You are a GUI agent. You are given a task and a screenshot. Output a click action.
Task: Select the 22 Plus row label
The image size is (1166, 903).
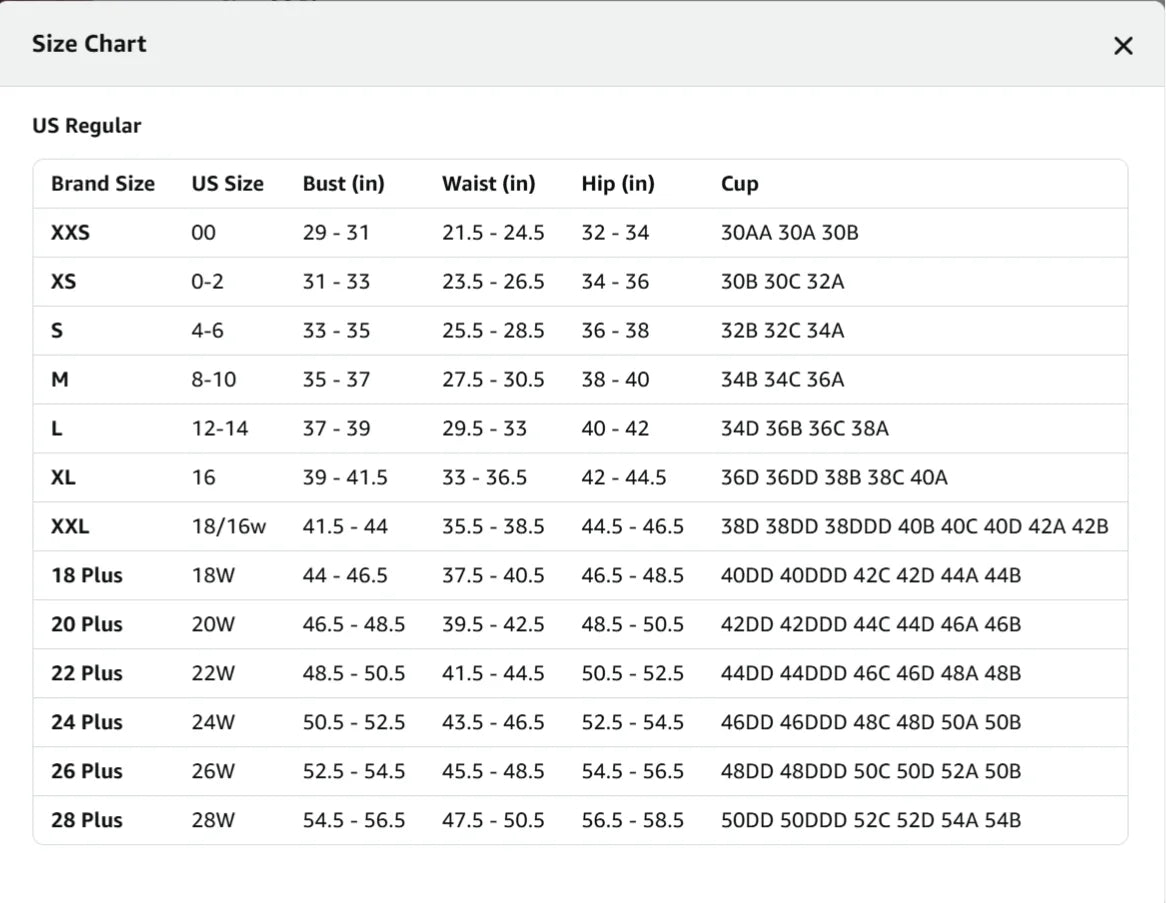coord(86,673)
